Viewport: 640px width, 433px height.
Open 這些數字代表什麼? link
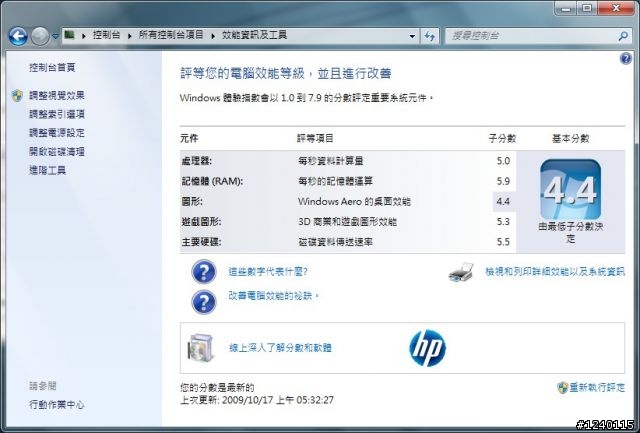[268, 272]
